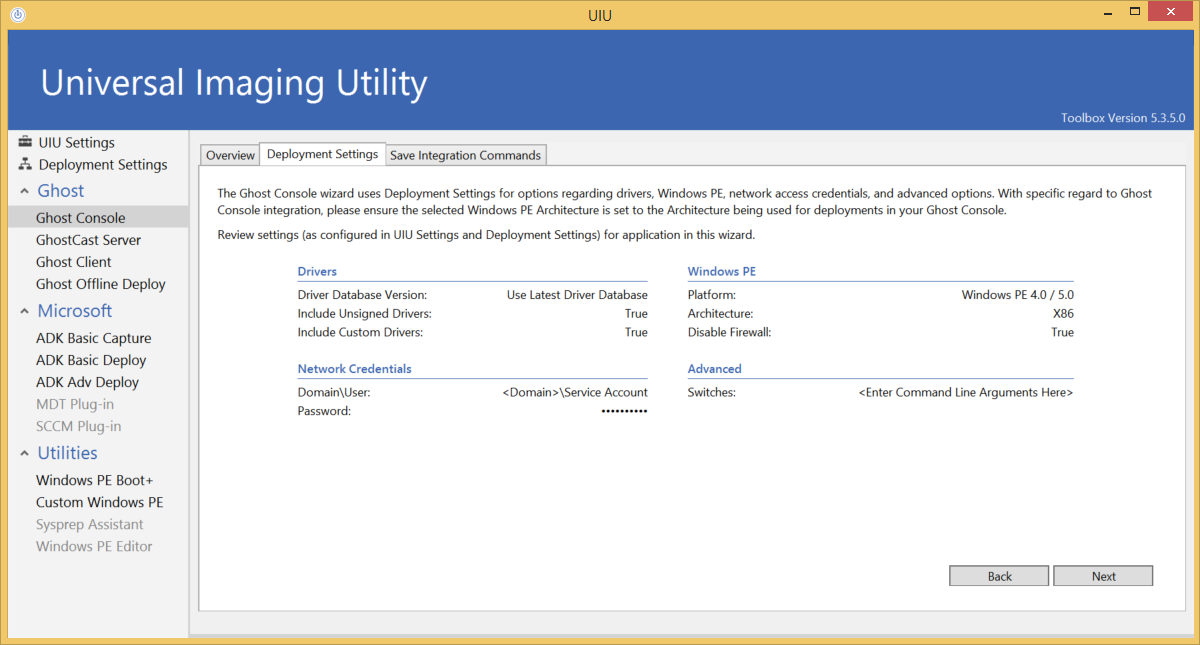The width and height of the screenshot is (1200, 645).
Task: Switch to the Overview tab
Action: (x=230, y=155)
